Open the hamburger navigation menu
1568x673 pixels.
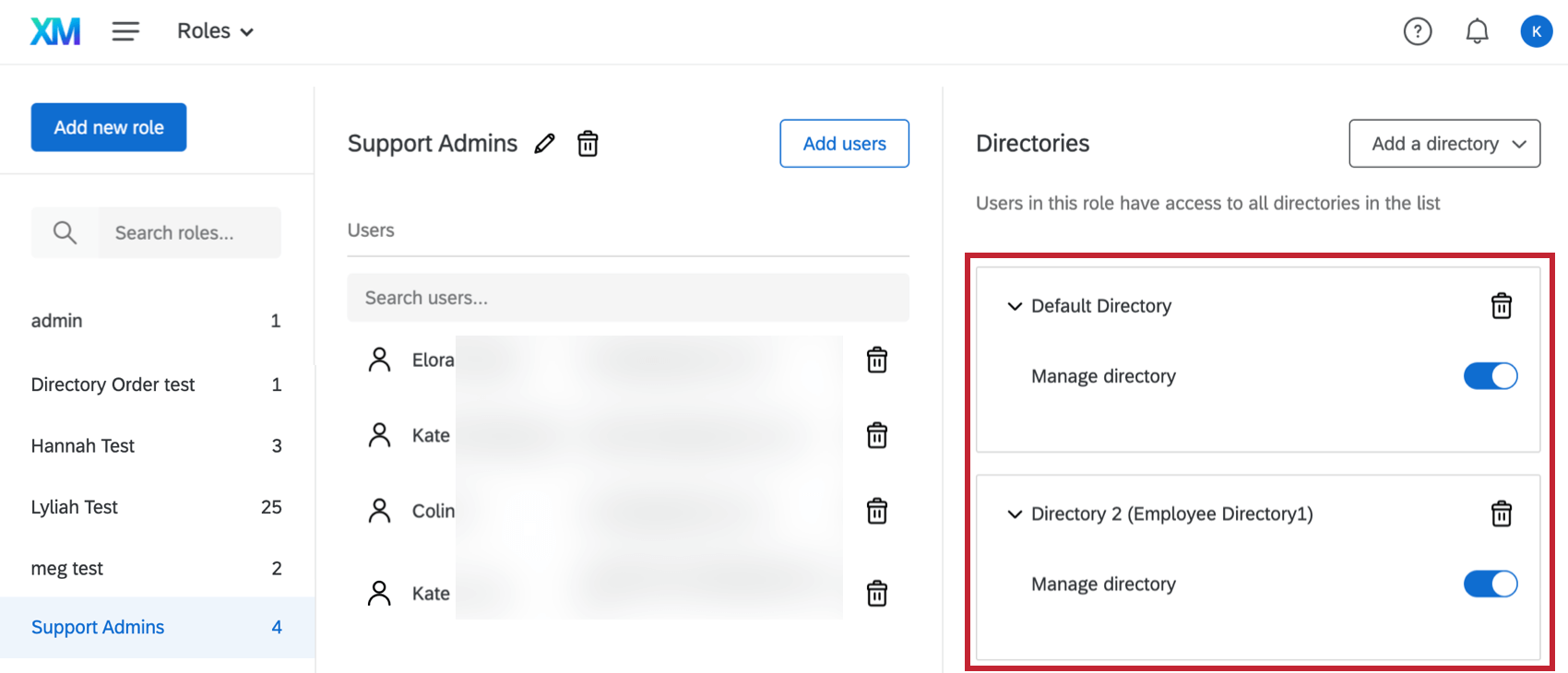(x=125, y=31)
